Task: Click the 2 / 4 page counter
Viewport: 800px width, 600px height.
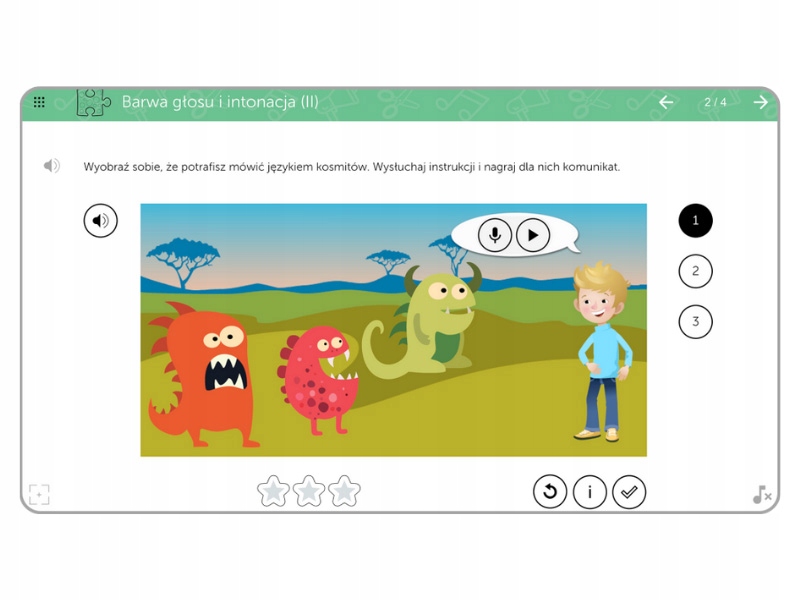Action: 715,102
